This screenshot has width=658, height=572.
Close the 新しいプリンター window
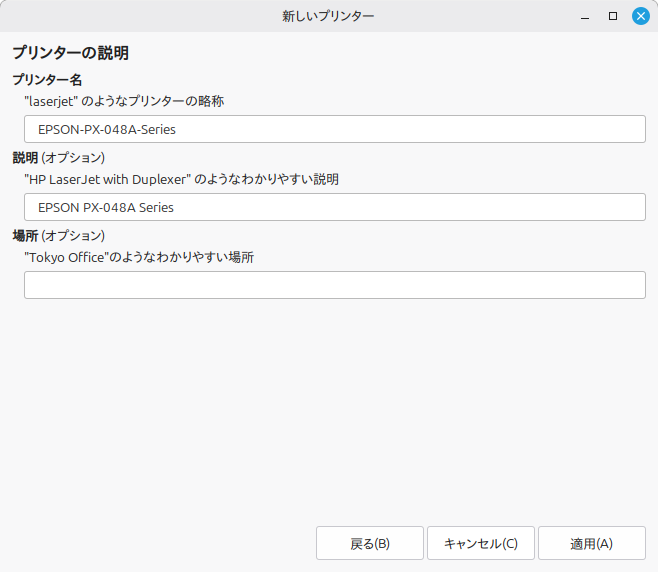[x=640, y=16]
